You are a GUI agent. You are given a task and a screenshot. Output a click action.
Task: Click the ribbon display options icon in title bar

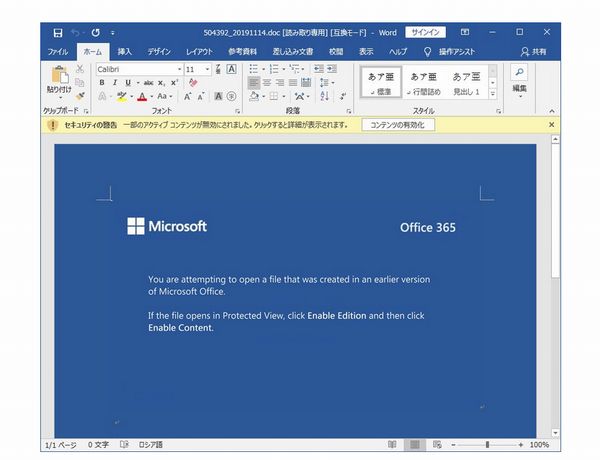pos(465,33)
